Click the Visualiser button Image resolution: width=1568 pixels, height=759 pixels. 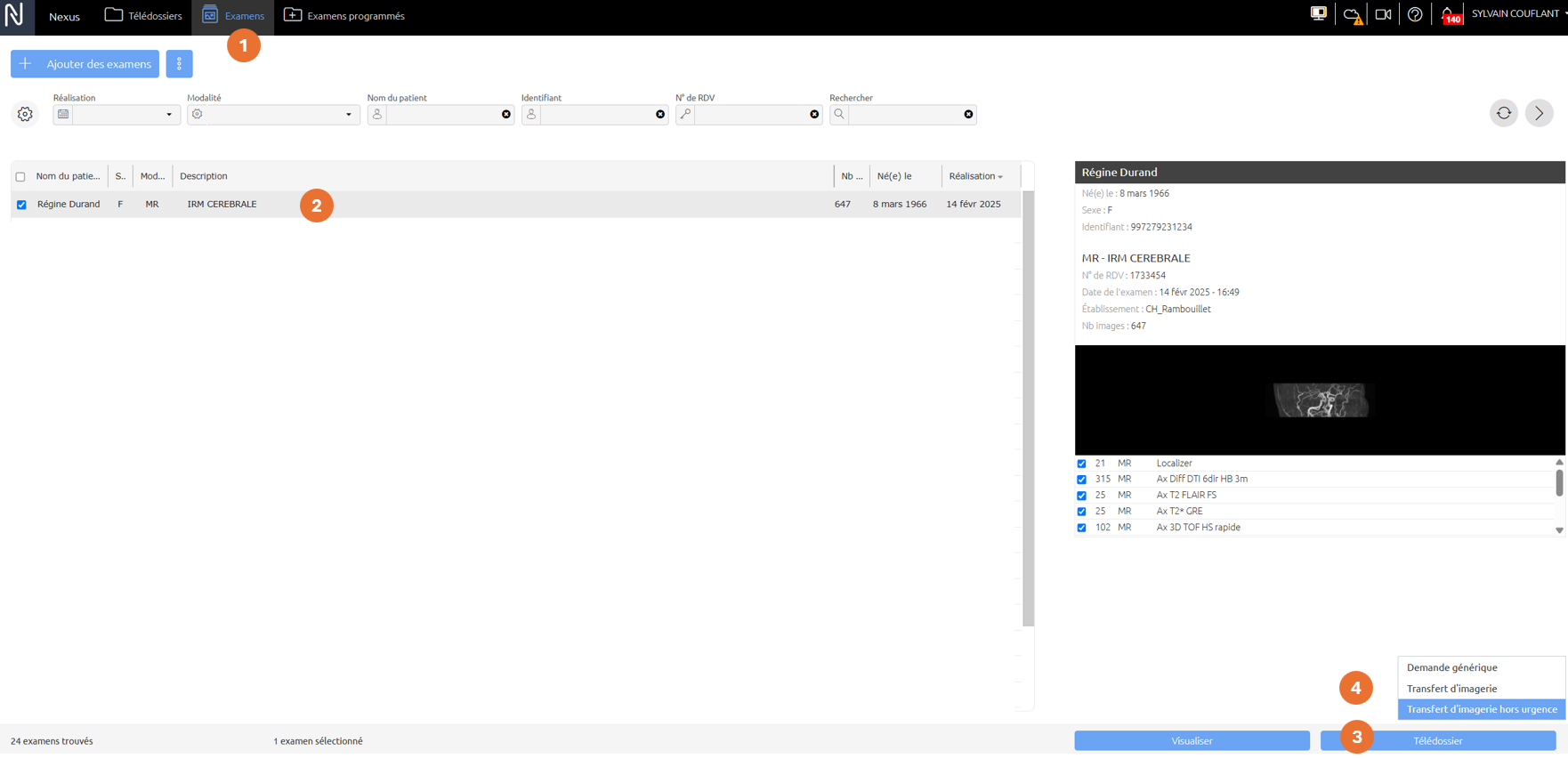pos(1192,740)
